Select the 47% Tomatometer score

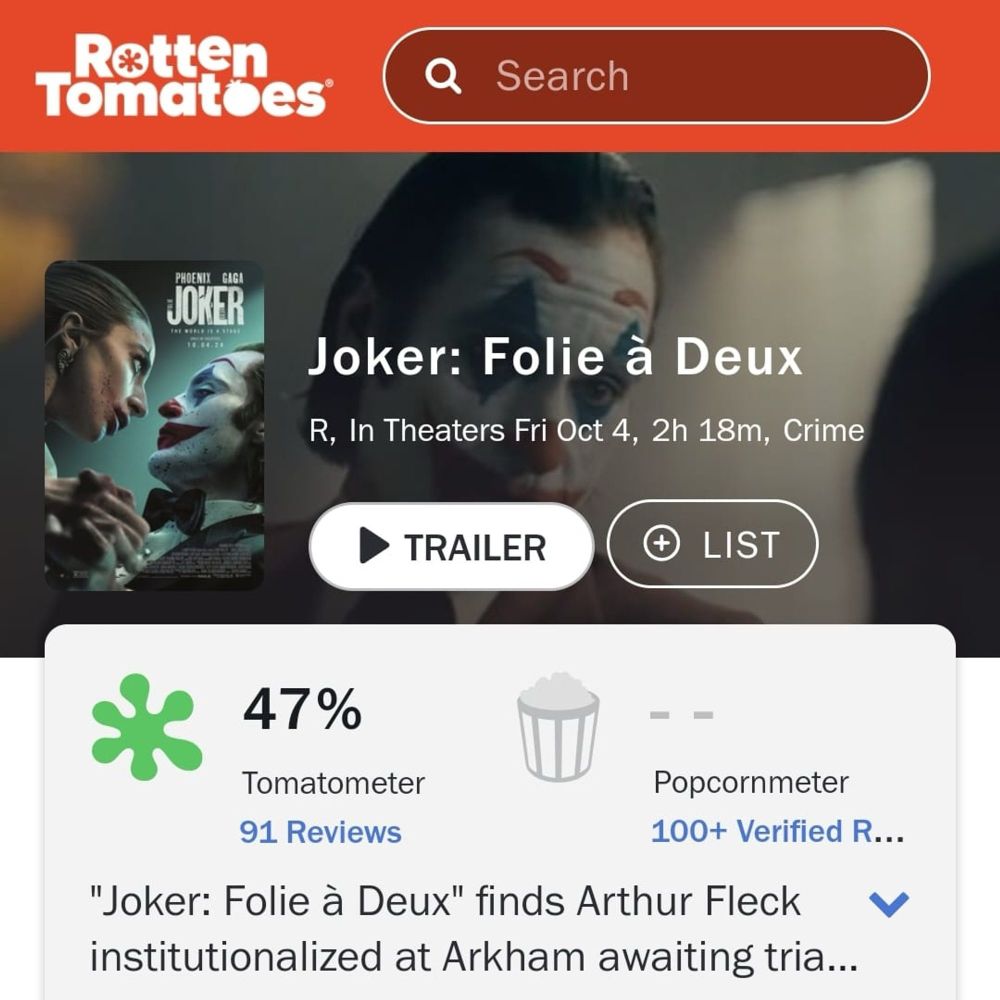point(302,709)
